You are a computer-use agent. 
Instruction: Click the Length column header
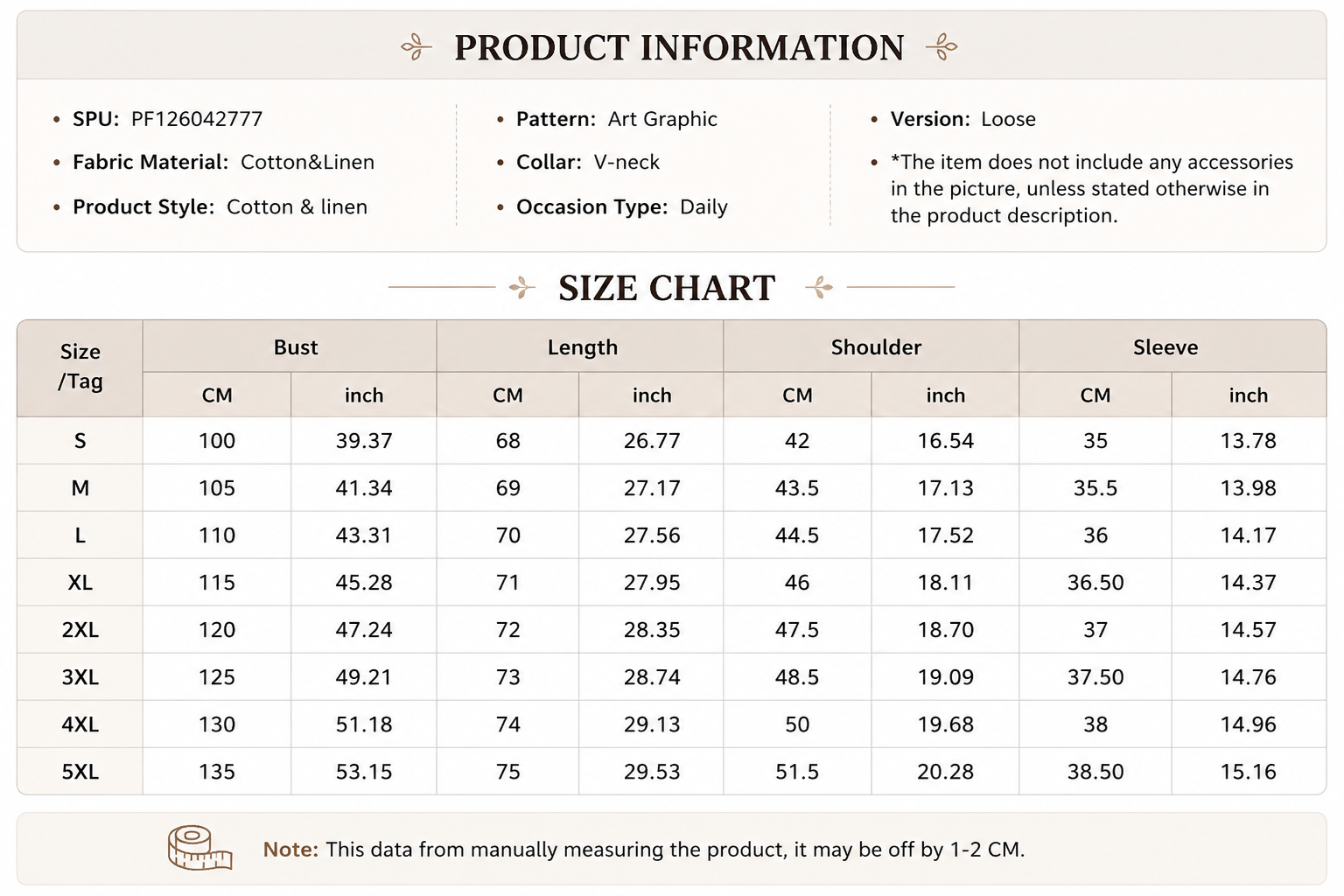pyautogui.click(x=583, y=347)
